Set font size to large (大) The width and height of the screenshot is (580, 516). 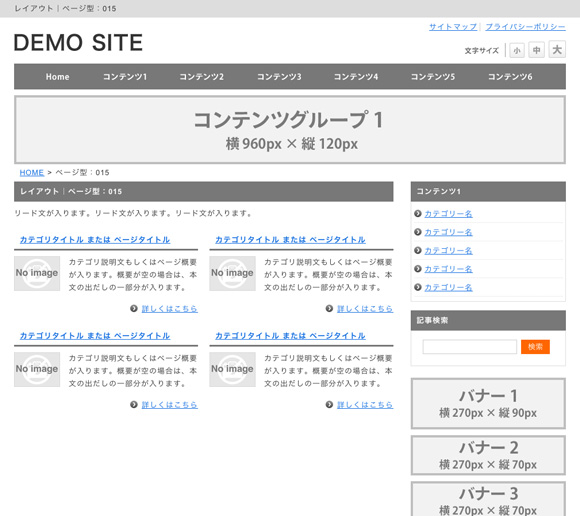pyautogui.click(x=557, y=49)
